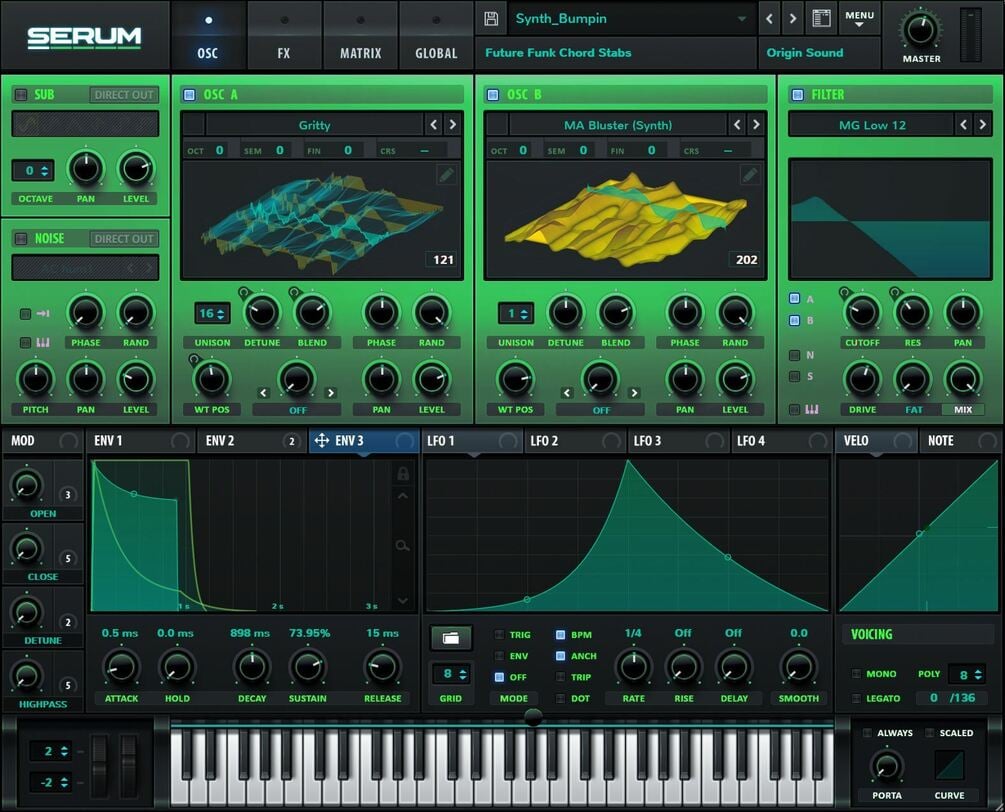Click the filter MIX label button
1005x812 pixels.
[963, 410]
